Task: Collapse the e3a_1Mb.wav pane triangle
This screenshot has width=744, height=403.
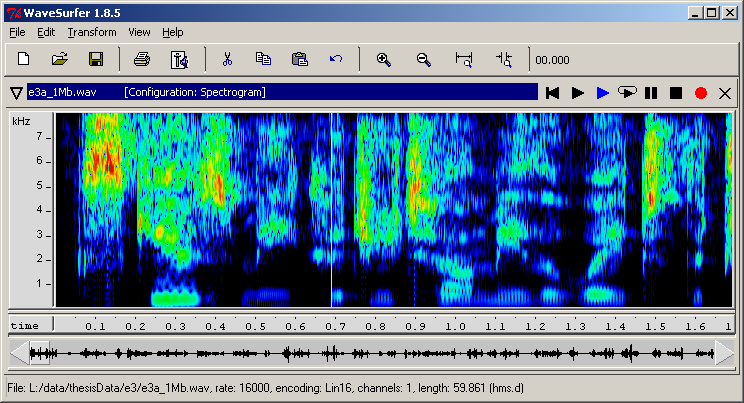Action: (16, 93)
